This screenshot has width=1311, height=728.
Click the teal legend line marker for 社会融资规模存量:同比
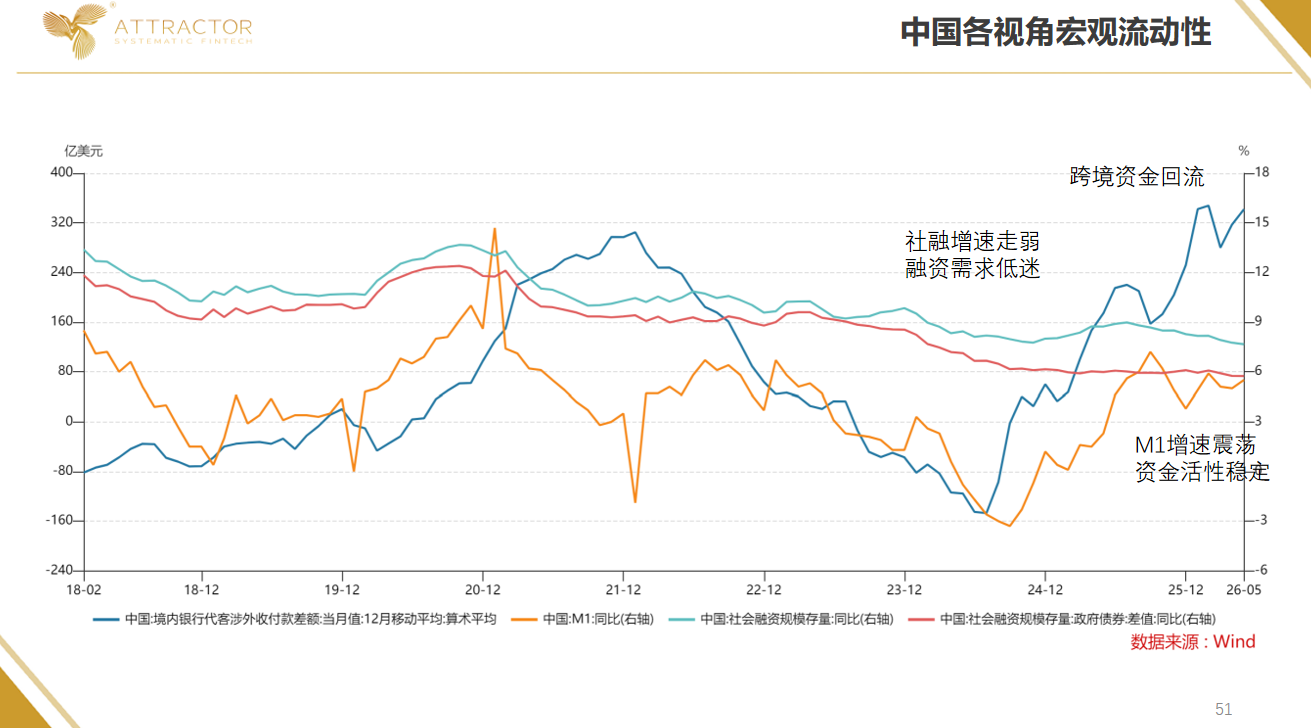[x=682, y=619]
